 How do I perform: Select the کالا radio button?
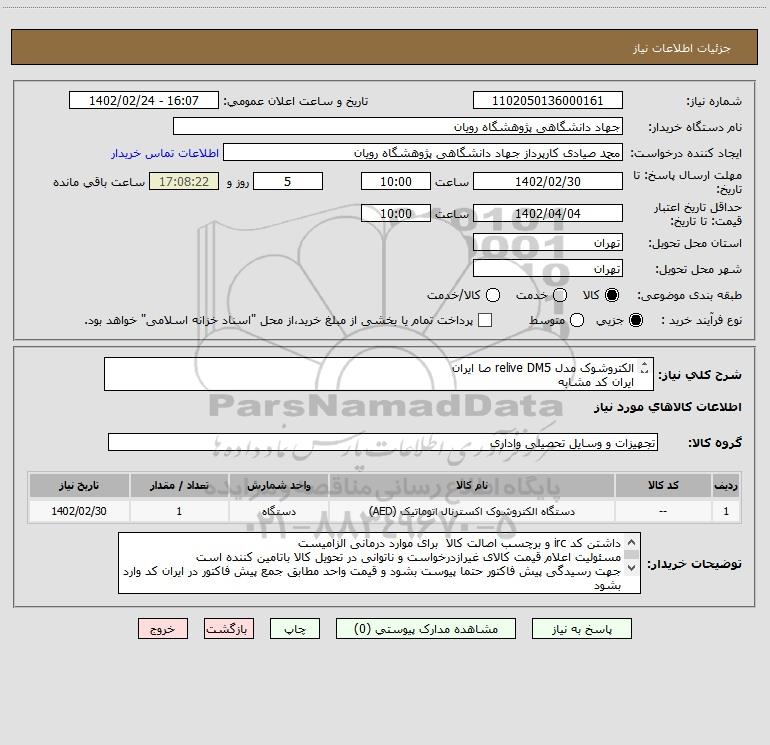(612, 295)
